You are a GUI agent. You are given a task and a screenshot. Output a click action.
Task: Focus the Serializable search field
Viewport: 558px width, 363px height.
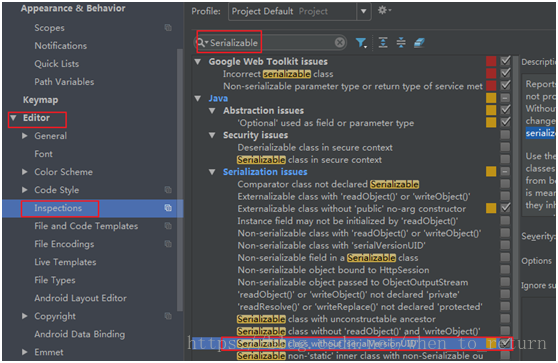point(270,43)
